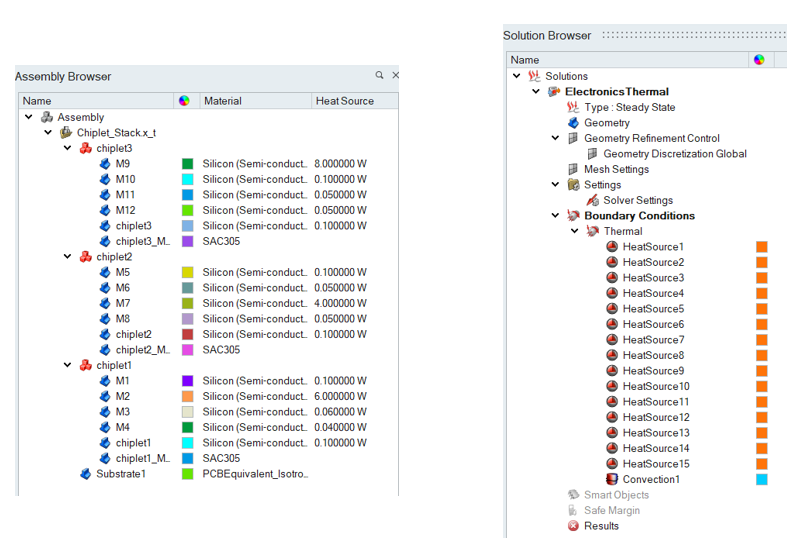Click the Geometry icon under ElectronicsThermal
This screenshot has width=808, height=558.
573,123
